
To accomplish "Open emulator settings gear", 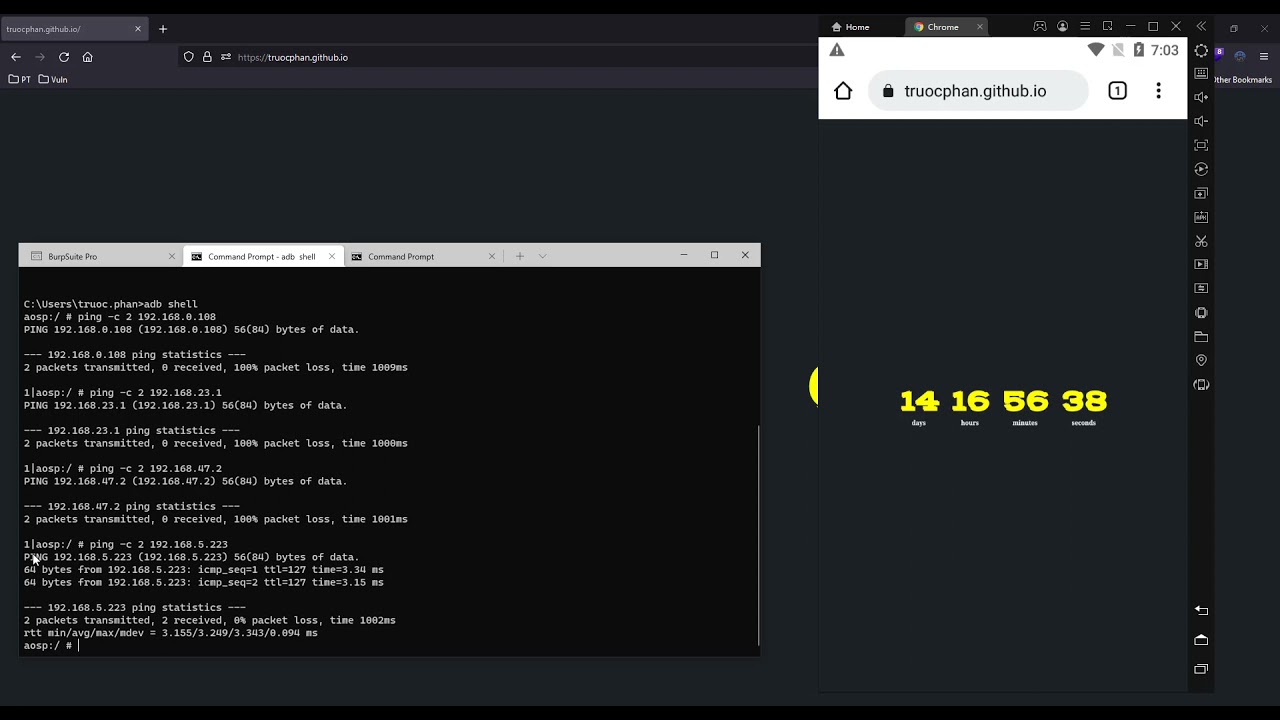I will pyautogui.click(x=1201, y=50).
